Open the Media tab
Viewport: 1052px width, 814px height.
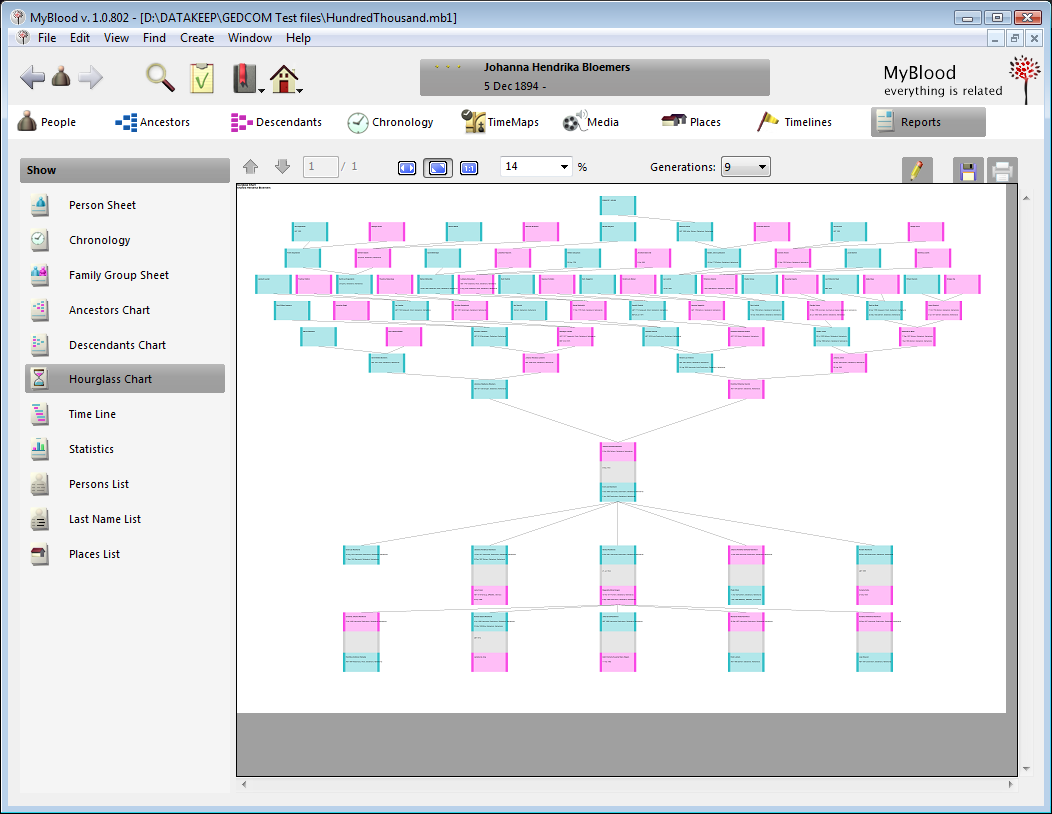coord(590,121)
